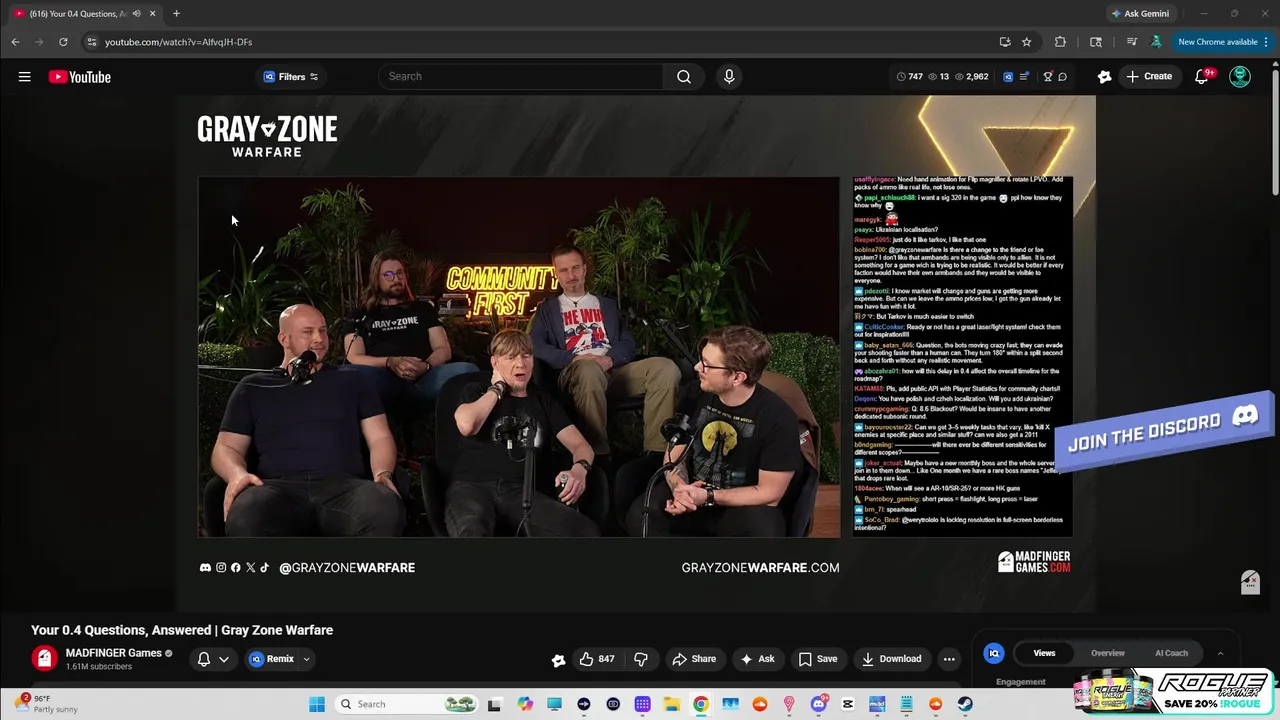This screenshot has width=1280, height=720.
Task: Mute the tab using speaker icon
Action: [x=136, y=13]
